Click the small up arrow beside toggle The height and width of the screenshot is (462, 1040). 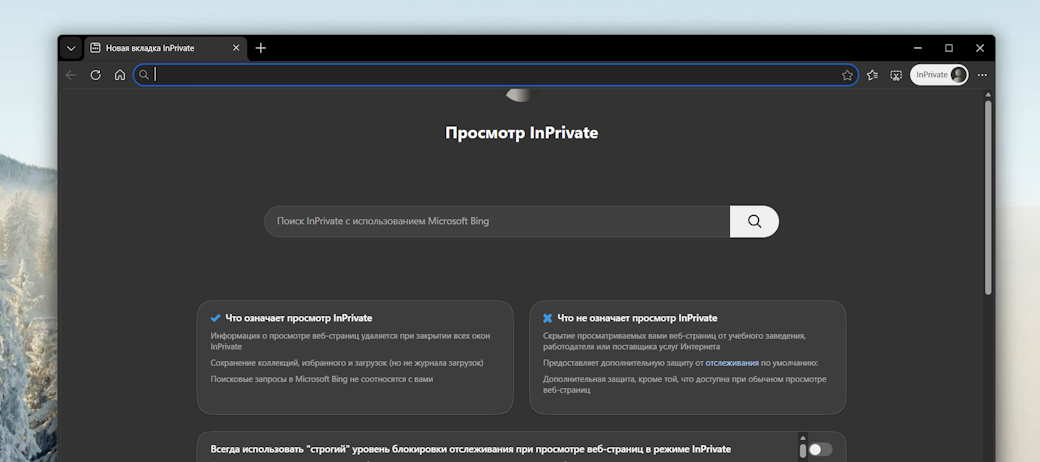pos(803,437)
